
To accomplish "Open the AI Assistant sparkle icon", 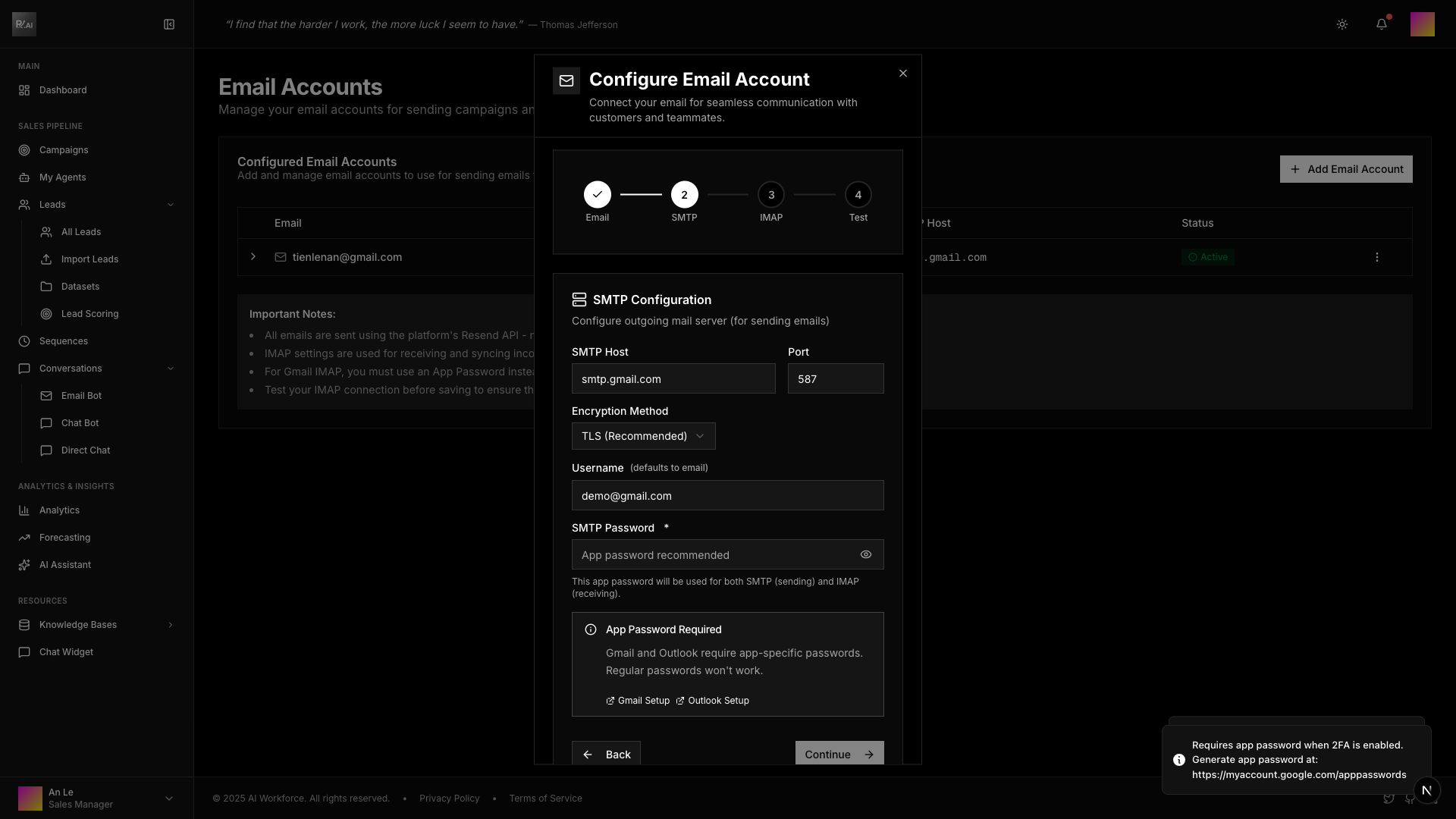I will click(24, 565).
